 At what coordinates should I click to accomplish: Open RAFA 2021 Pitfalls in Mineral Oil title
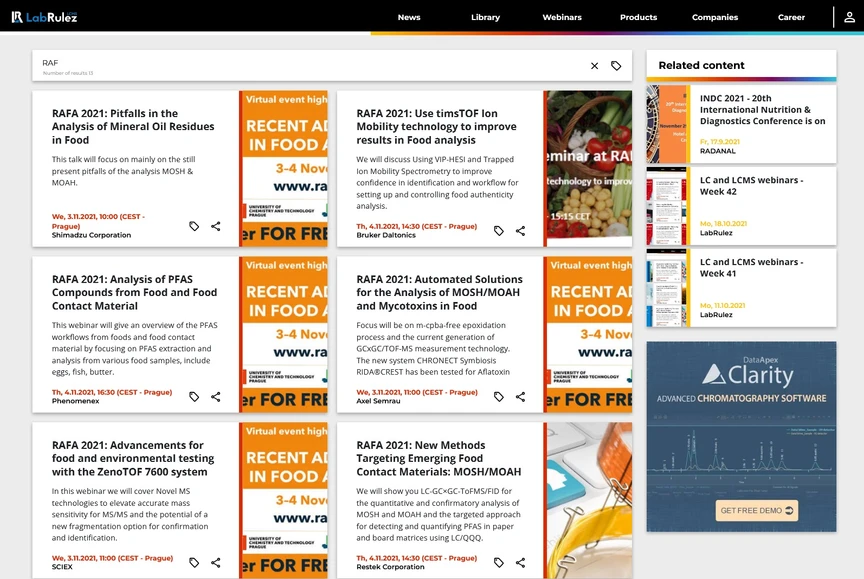[133, 127]
